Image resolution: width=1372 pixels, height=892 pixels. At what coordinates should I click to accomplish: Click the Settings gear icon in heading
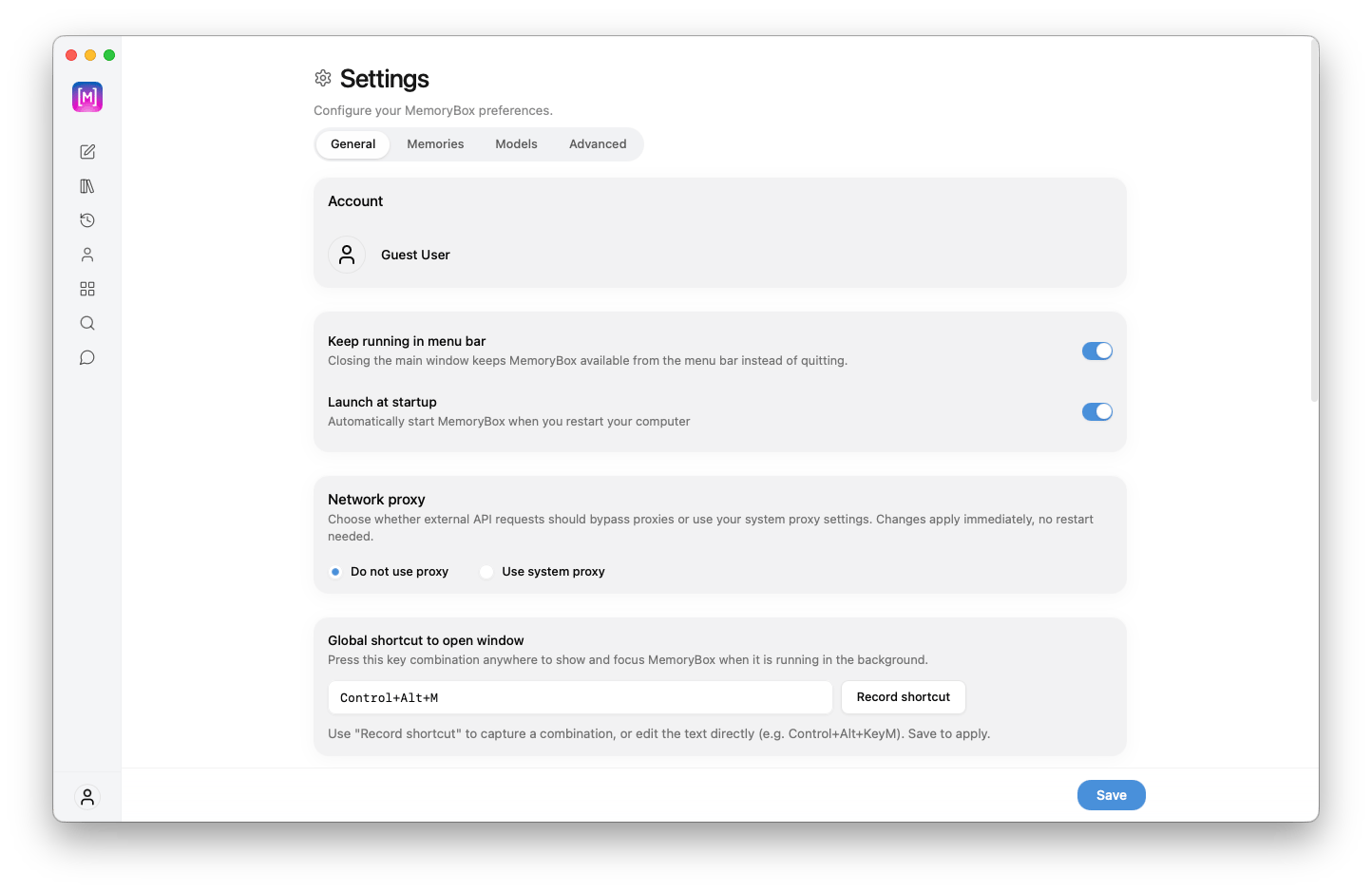click(323, 78)
